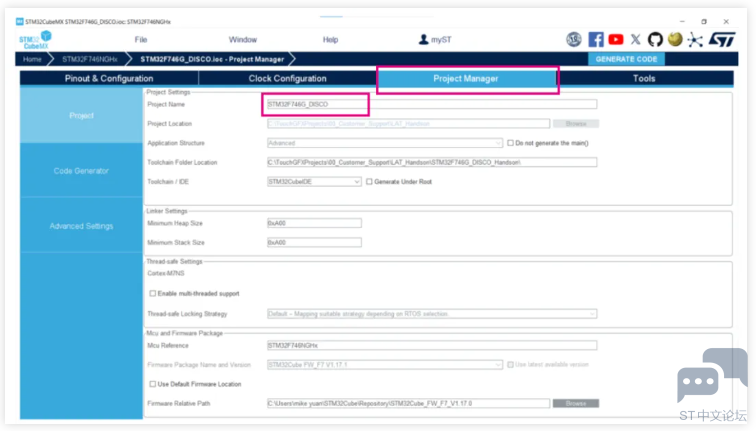Open the 10 years anniversary badge icon
This screenshot has width=756, height=431.
pos(574,40)
